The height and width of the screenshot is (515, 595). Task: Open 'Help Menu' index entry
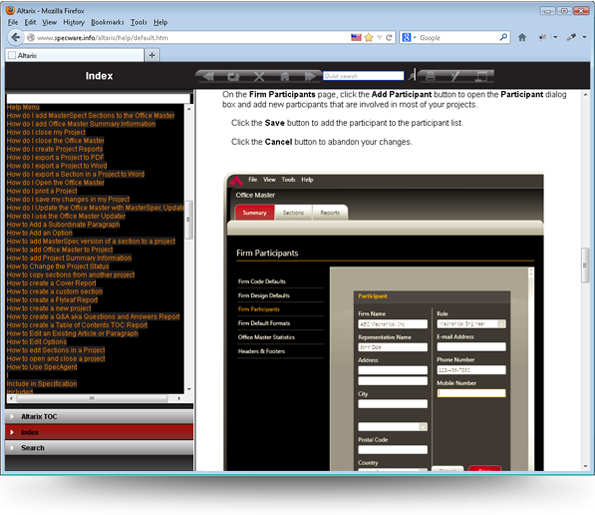[23, 107]
